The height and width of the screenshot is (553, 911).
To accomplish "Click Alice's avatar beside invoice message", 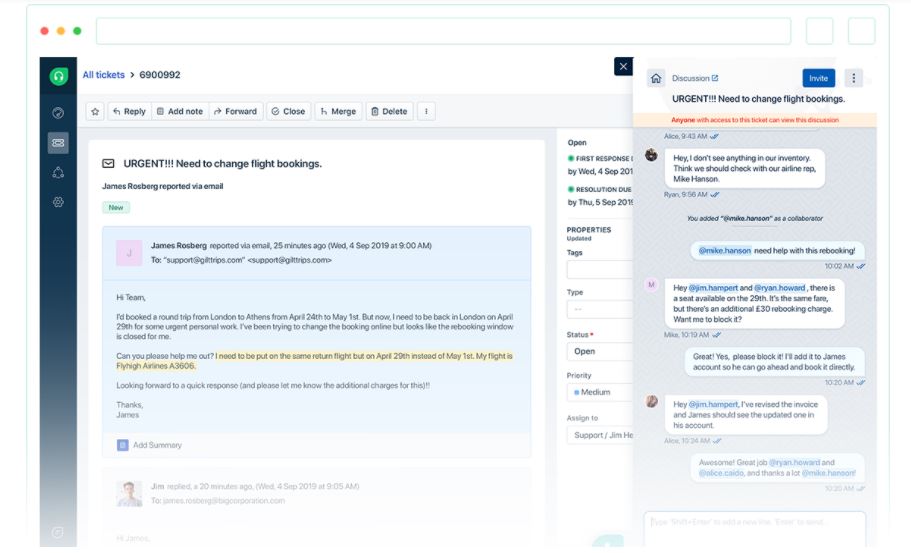I will tap(652, 401).
